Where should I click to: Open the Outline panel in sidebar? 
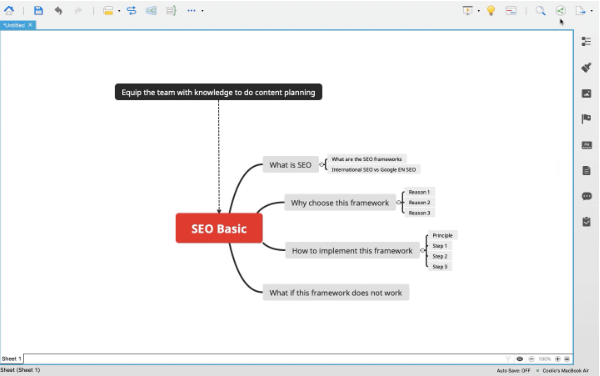586,41
